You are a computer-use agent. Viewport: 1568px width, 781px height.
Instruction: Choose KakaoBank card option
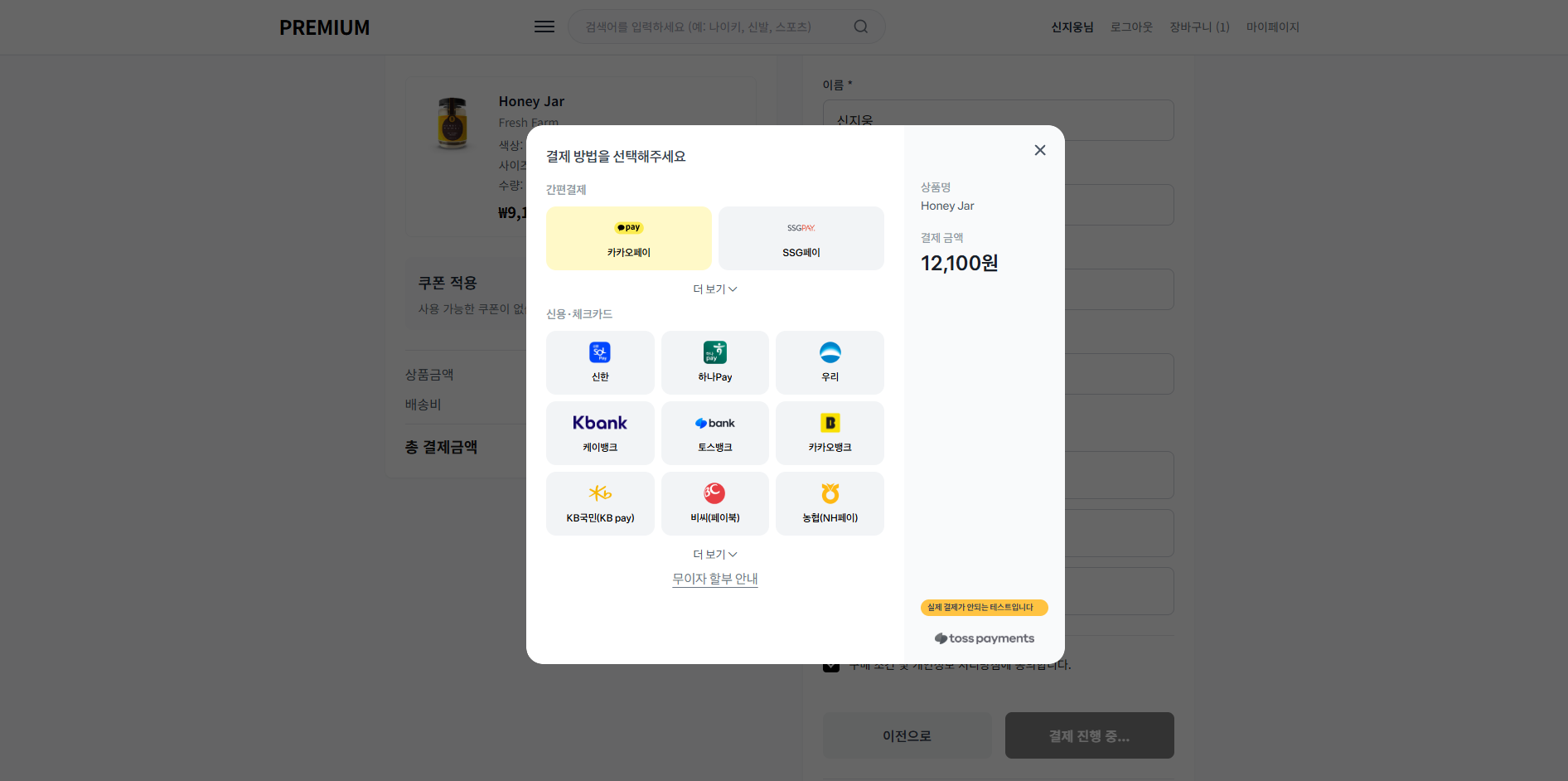[x=830, y=433]
